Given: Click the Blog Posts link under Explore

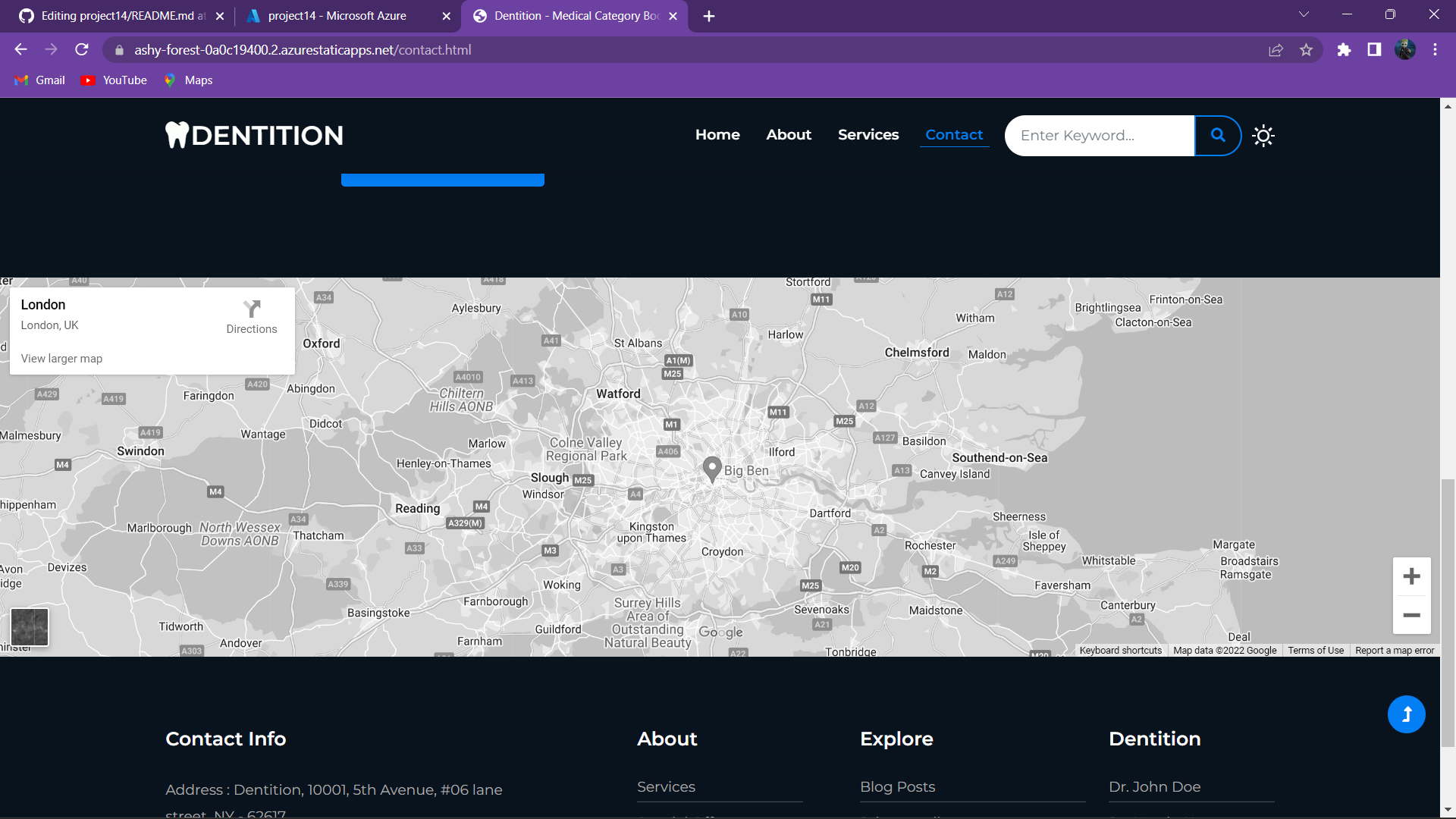Looking at the screenshot, I should 897,787.
